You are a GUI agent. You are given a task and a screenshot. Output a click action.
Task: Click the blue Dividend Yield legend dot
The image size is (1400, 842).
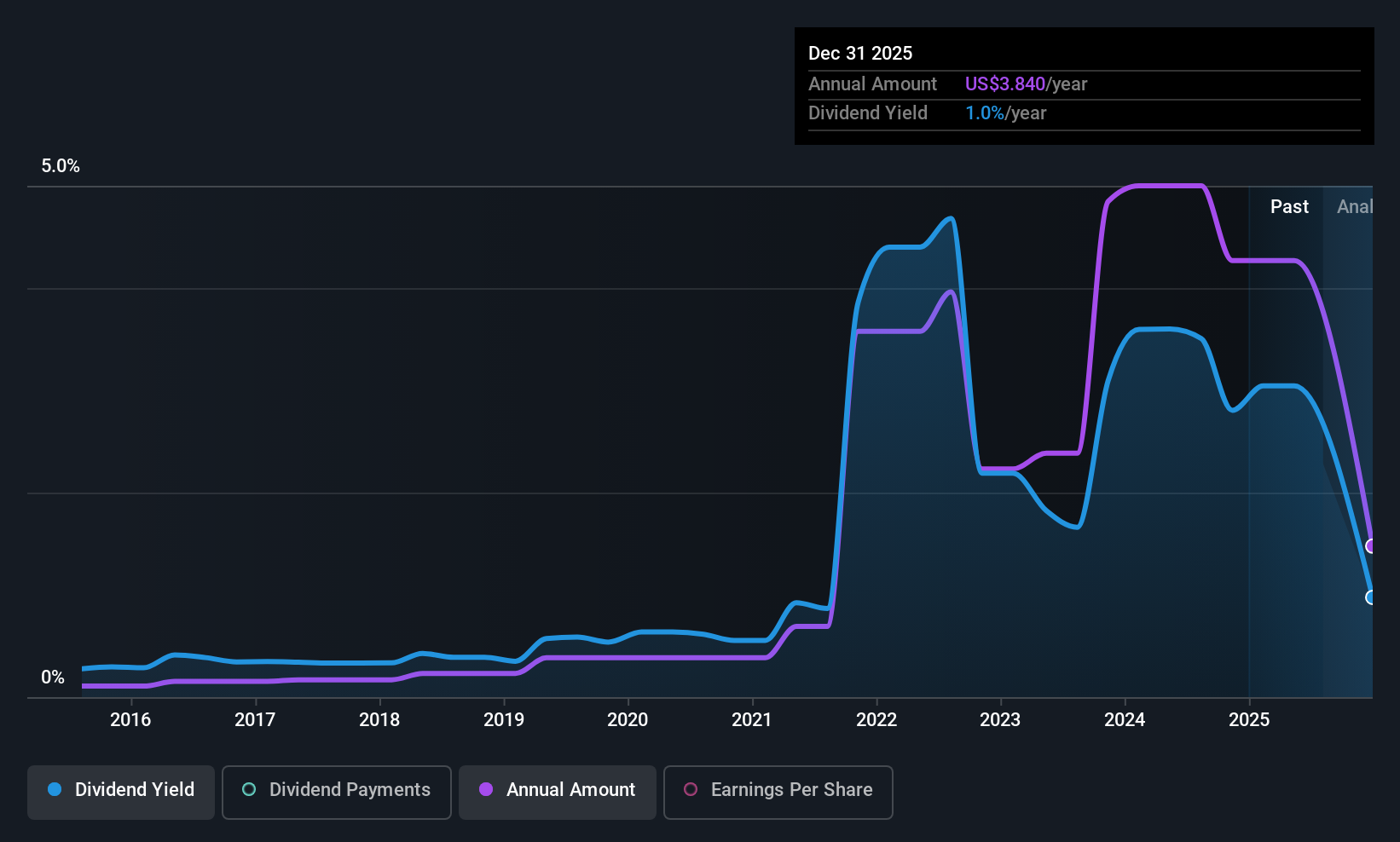pyautogui.click(x=55, y=789)
